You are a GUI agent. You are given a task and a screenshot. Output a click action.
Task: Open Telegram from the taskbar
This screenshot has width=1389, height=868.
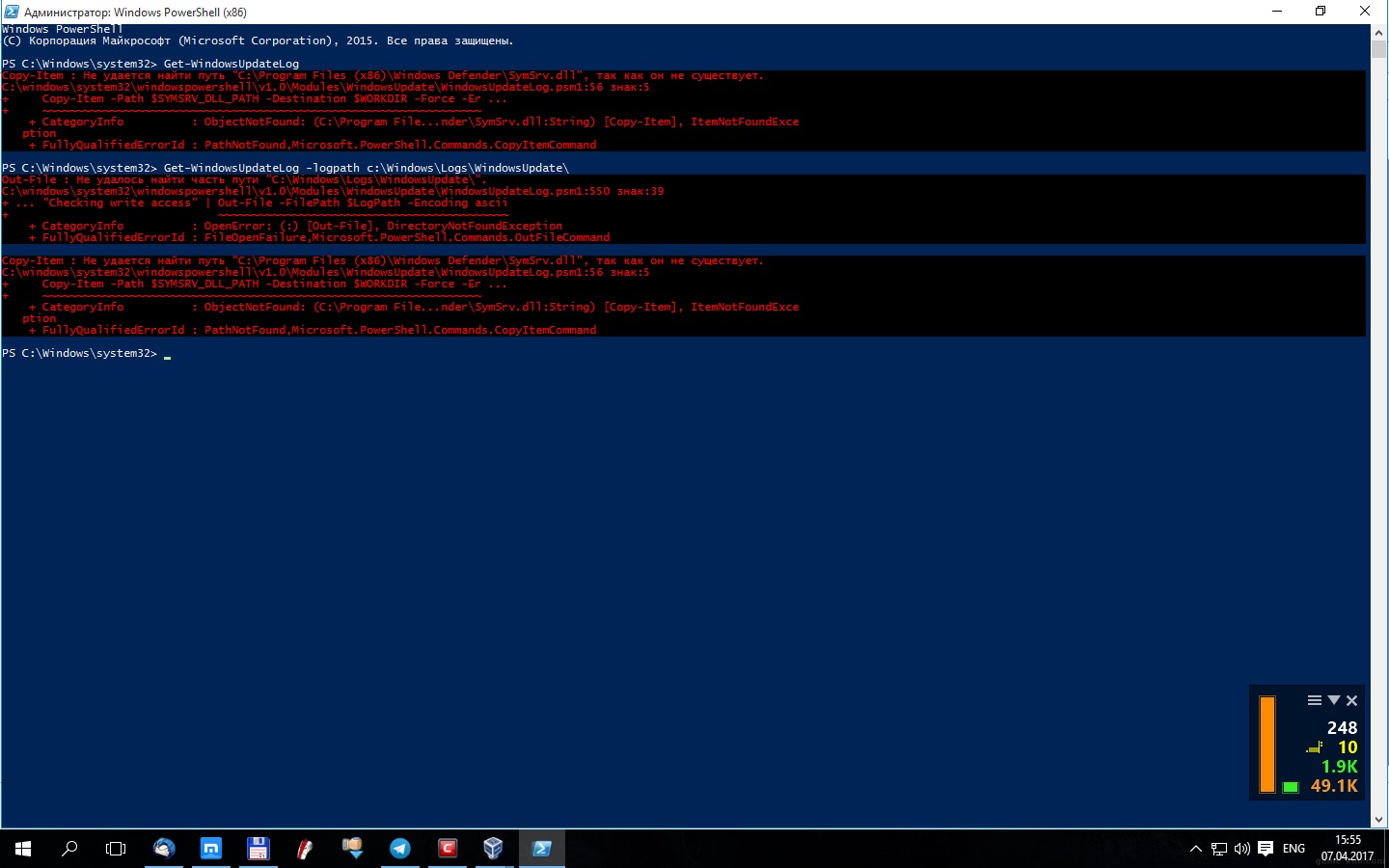click(399, 849)
